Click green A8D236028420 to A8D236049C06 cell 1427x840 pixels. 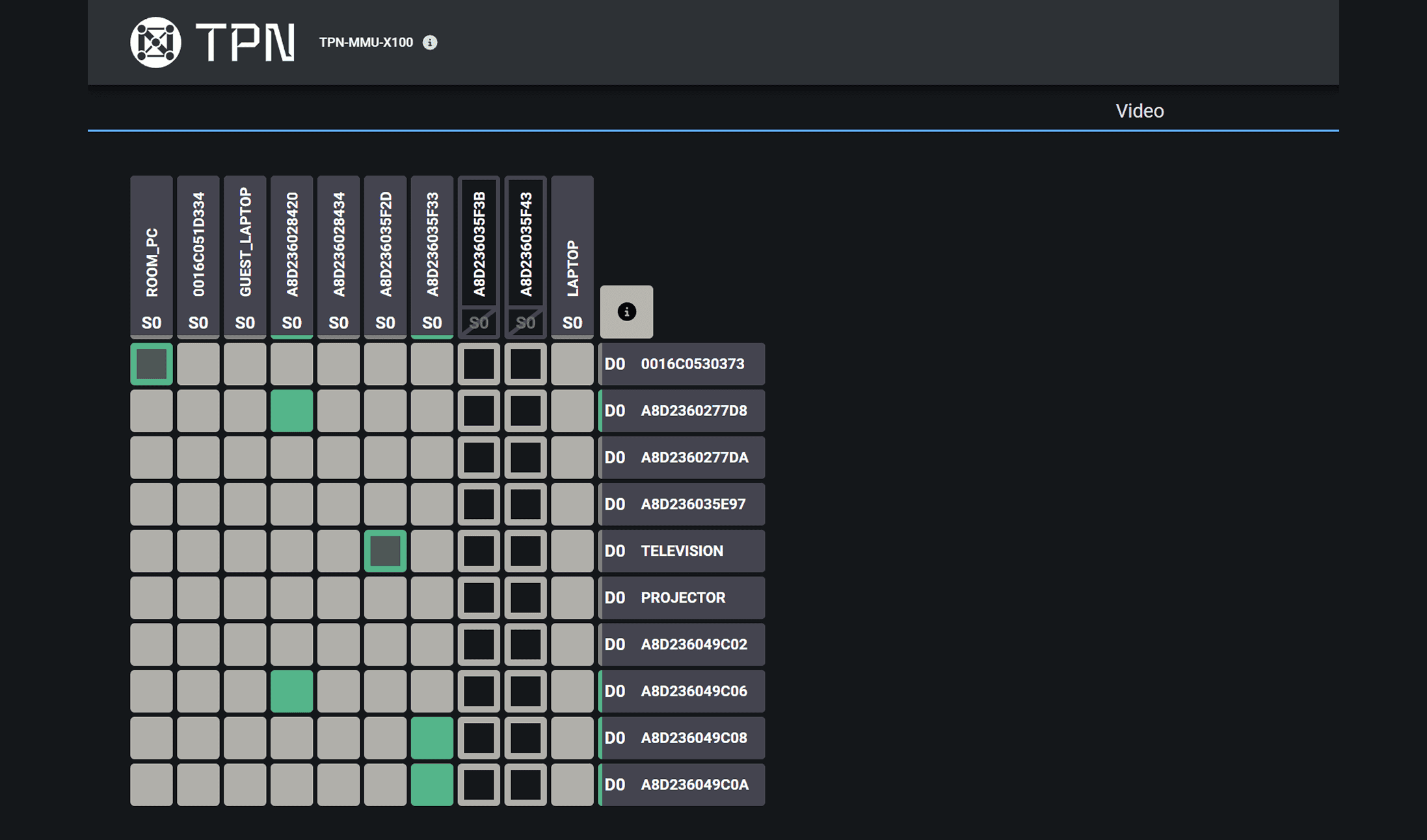click(x=291, y=691)
